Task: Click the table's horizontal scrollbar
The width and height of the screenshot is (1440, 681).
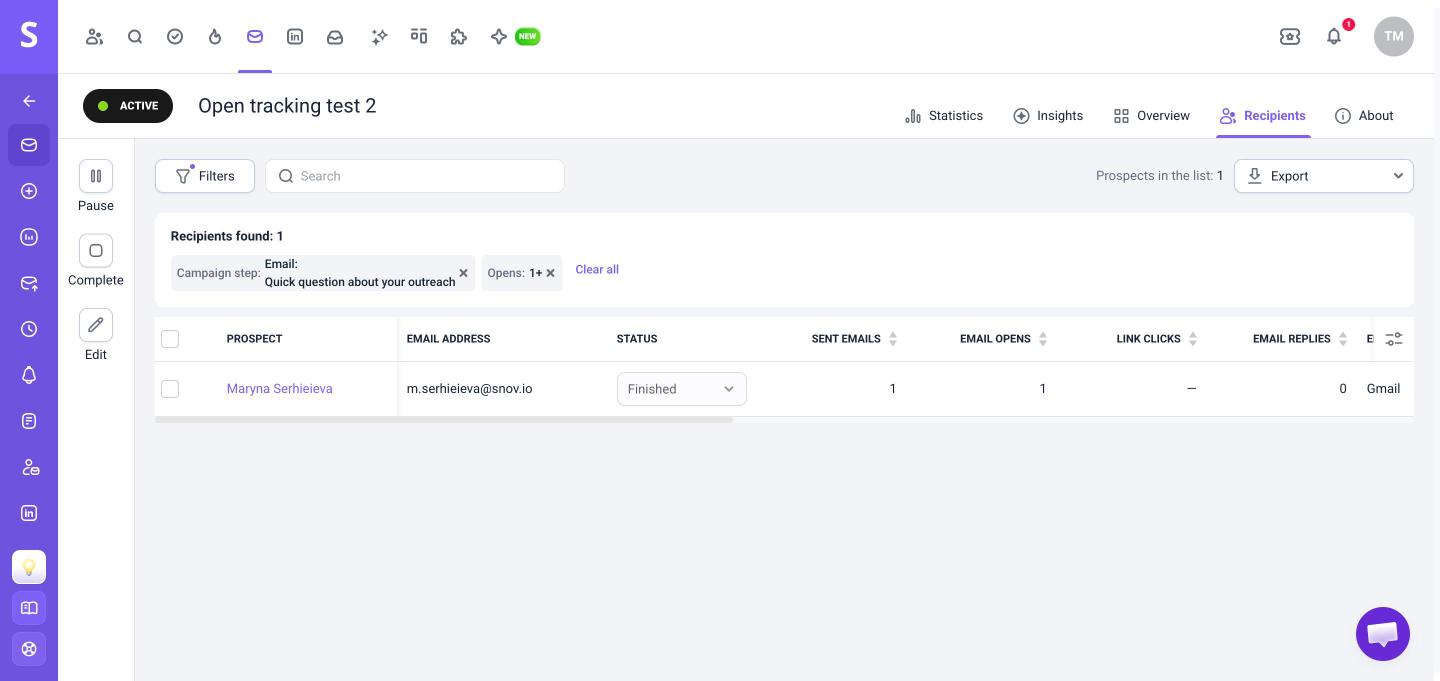Action: 444,420
